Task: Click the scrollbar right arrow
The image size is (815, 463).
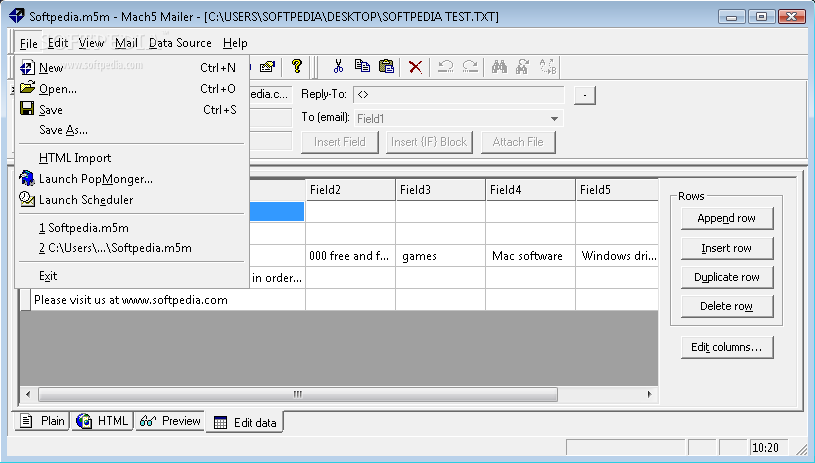Action: click(x=649, y=394)
